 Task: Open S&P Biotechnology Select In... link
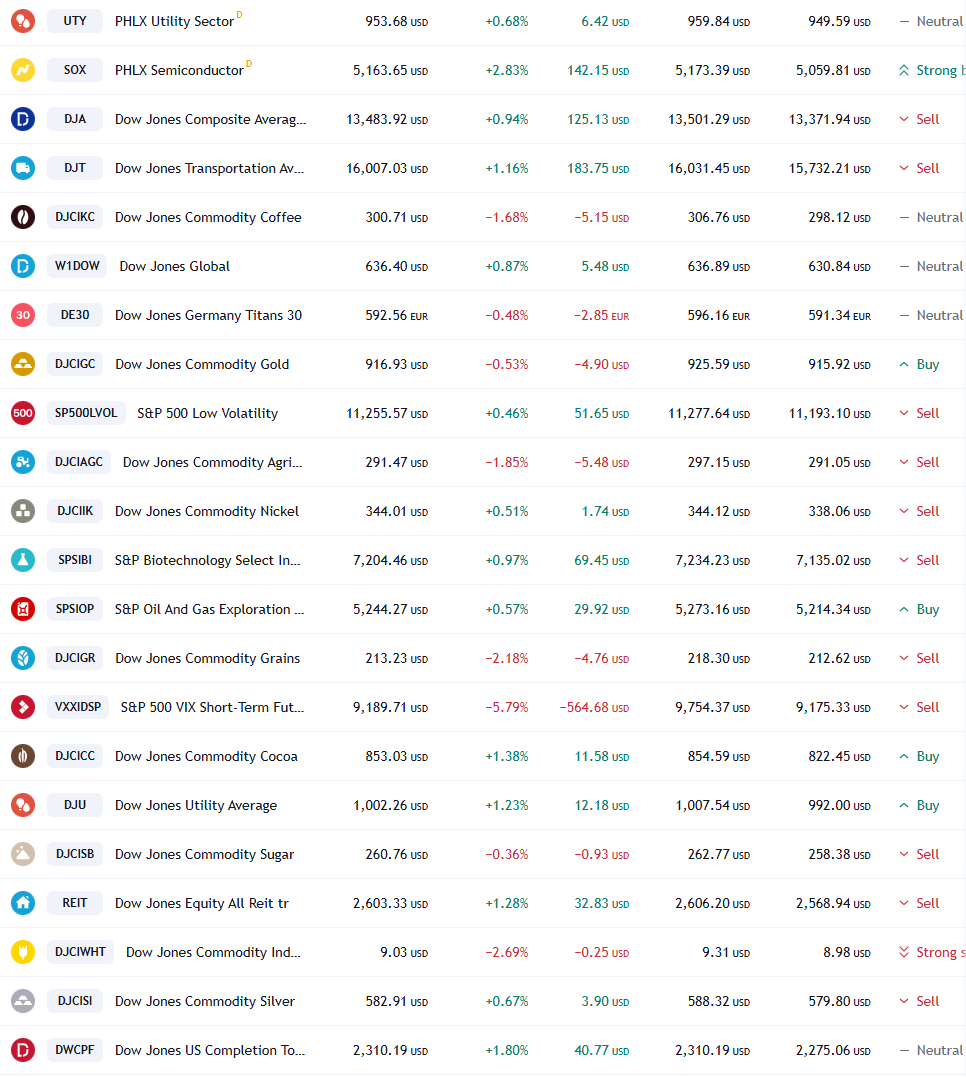[207, 560]
